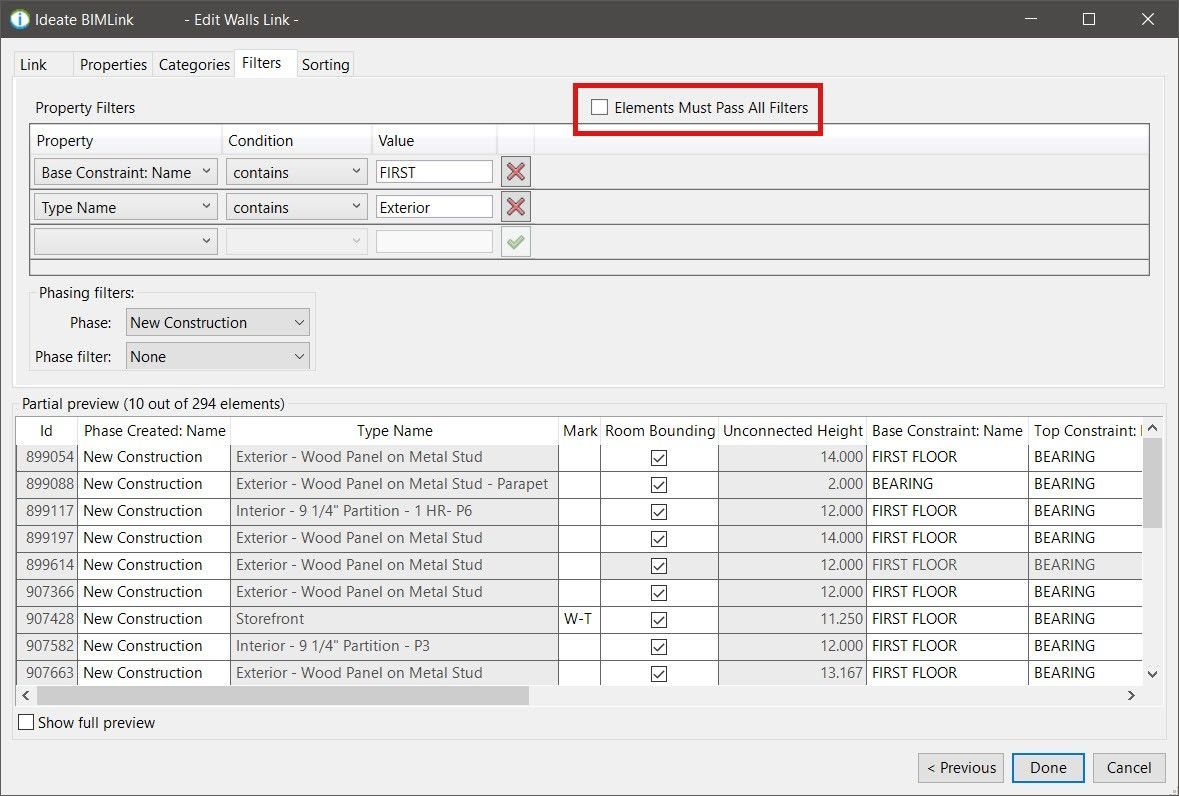This screenshot has height=796, width=1179.
Task: Click the horizontal scrollbar of the preview table
Action: tap(283, 695)
